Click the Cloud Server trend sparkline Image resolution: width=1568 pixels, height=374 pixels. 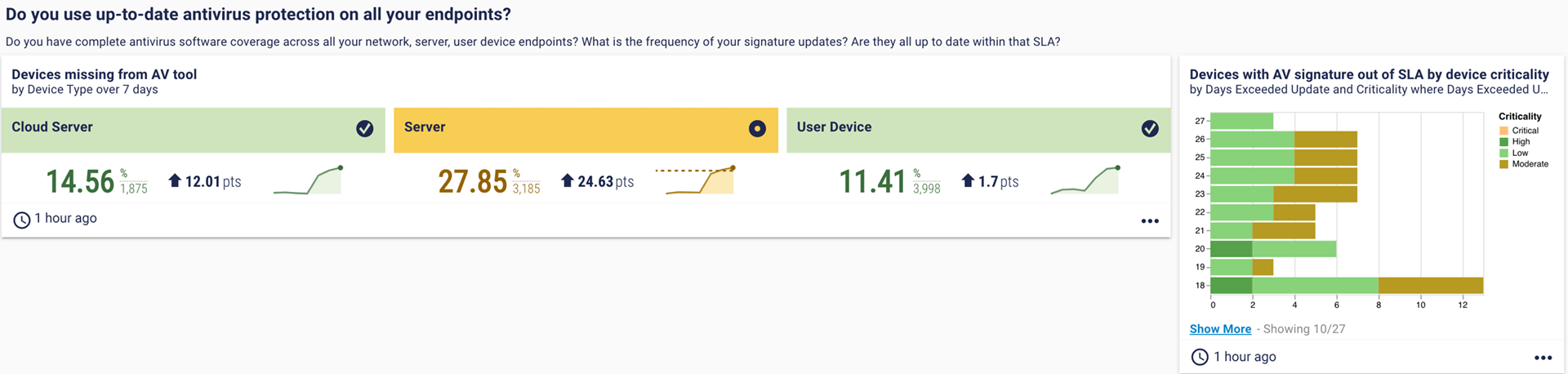coord(308,180)
